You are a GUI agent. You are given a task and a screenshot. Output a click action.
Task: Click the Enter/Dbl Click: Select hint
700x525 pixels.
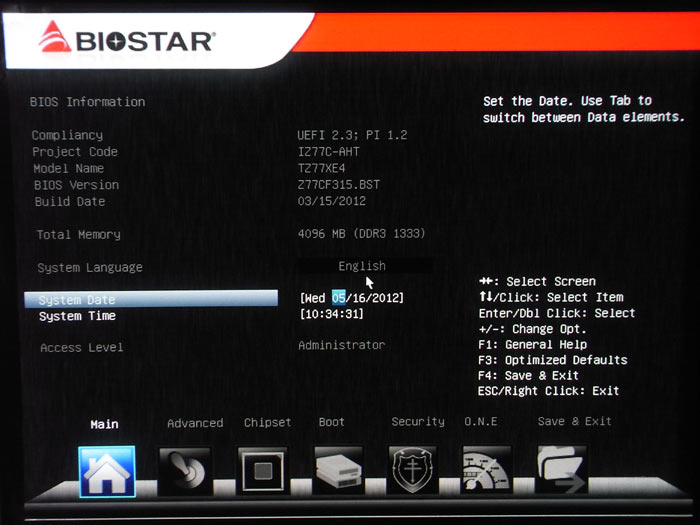[x=557, y=313]
